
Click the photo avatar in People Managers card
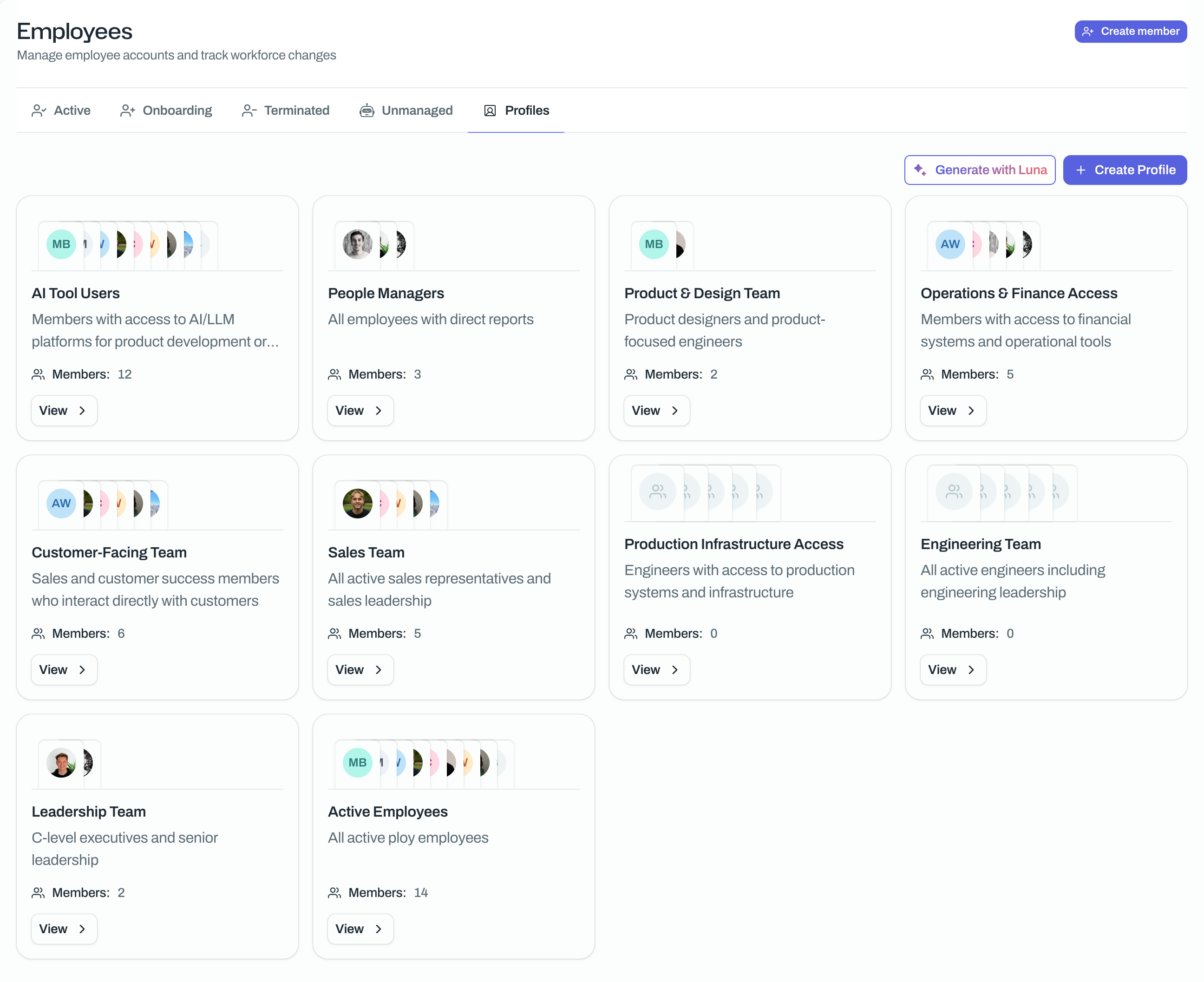(357, 244)
